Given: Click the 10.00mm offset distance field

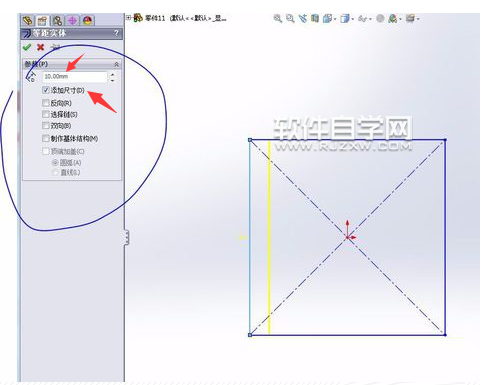Looking at the screenshot, I should pyautogui.click(x=75, y=77).
